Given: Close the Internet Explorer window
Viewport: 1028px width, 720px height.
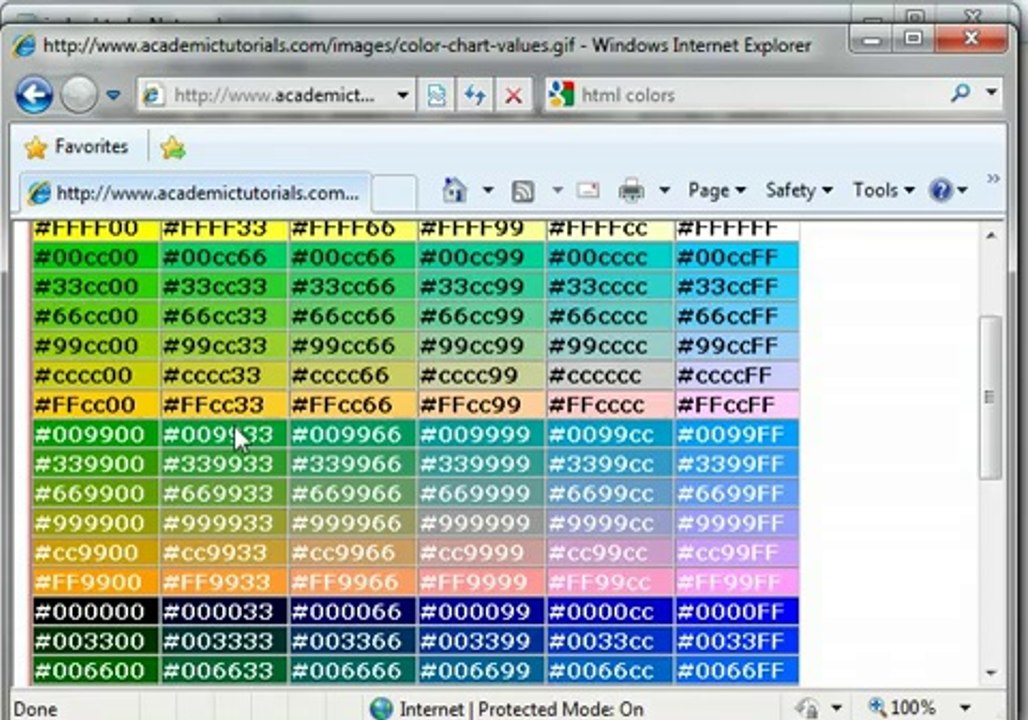Looking at the screenshot, I should pos(971,39).
